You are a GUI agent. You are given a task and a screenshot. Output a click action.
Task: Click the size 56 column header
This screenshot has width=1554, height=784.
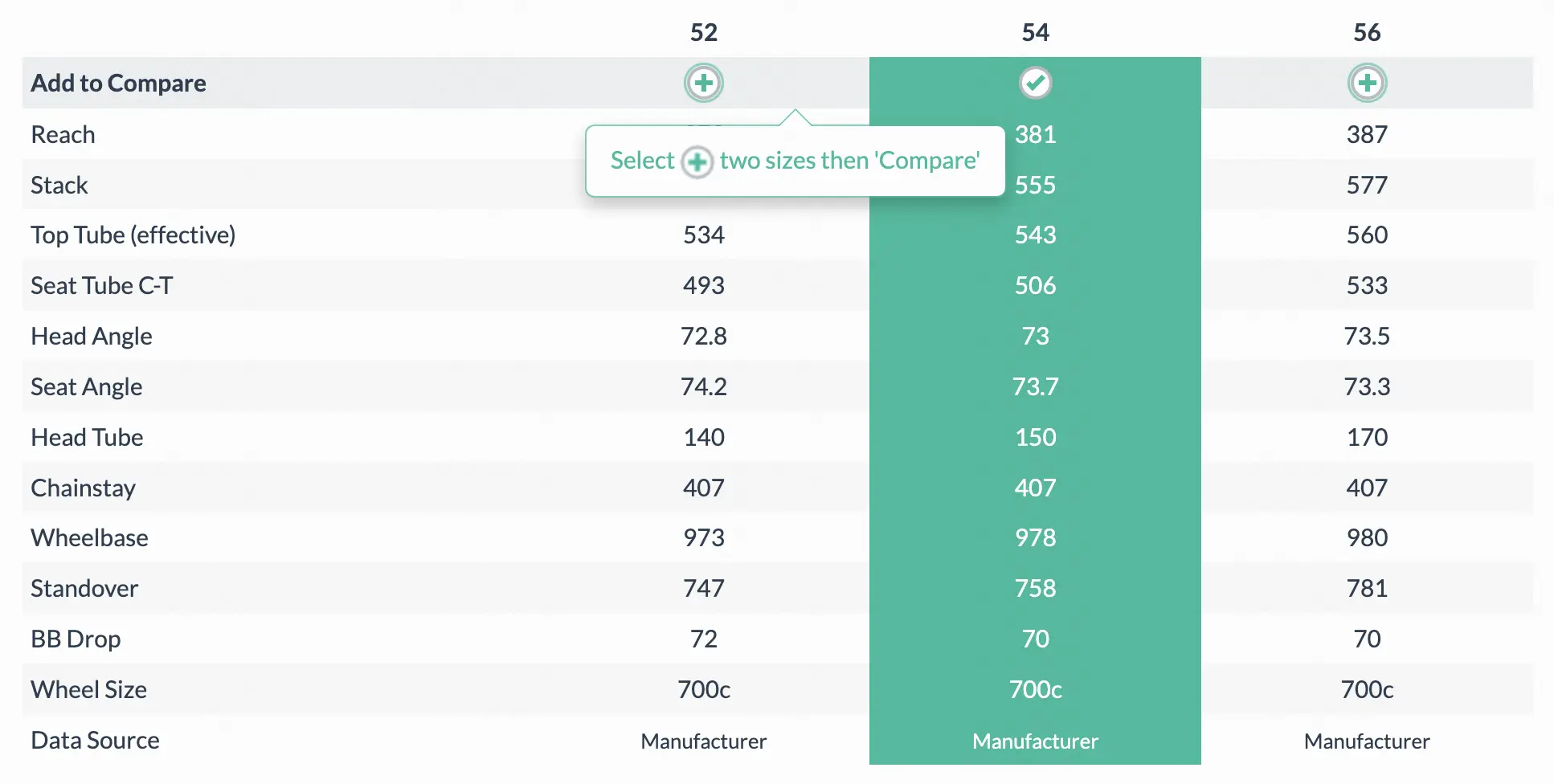point(1367,32)
